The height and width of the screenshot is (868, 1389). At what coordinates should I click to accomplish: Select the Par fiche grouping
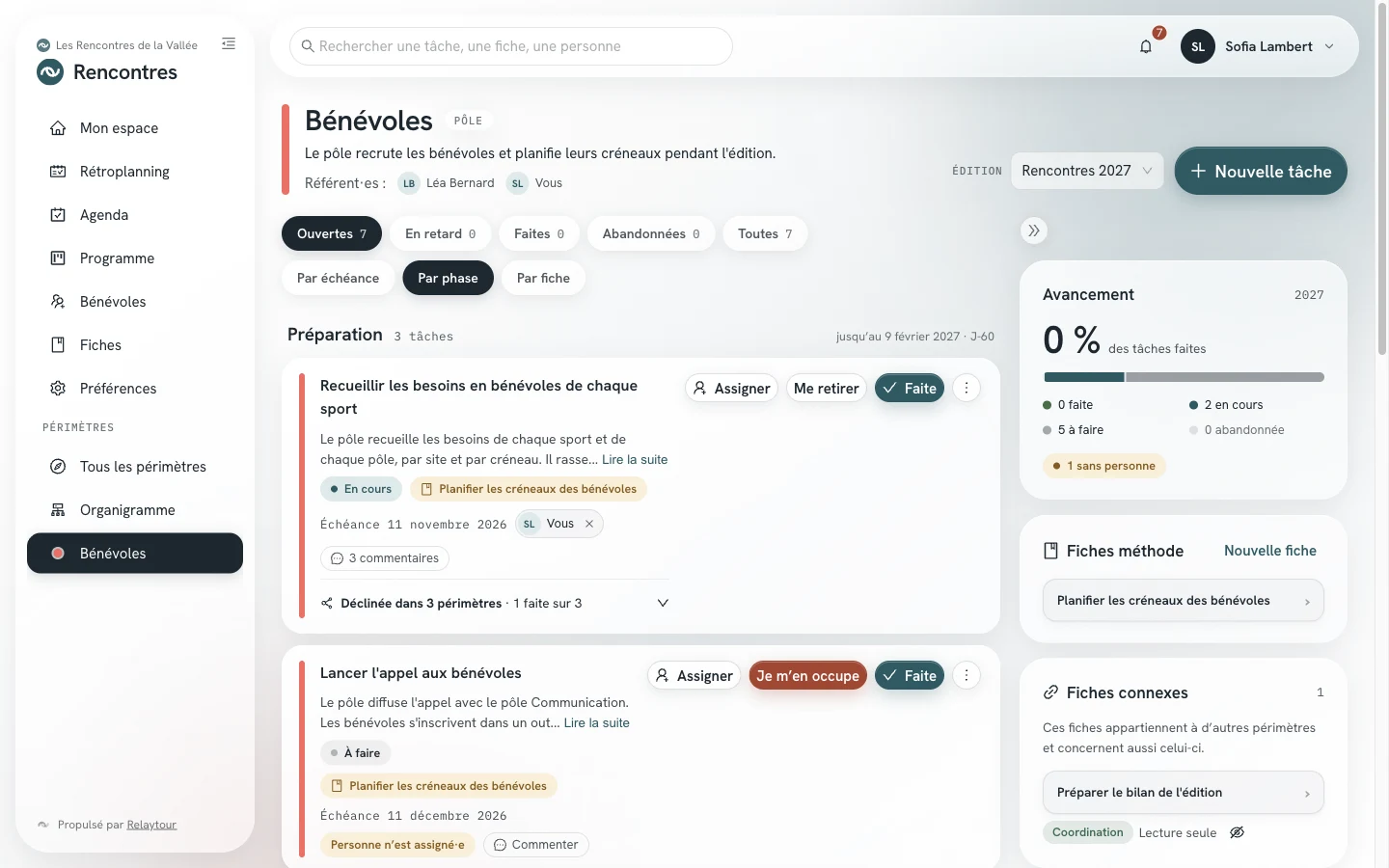coord(543,278)
